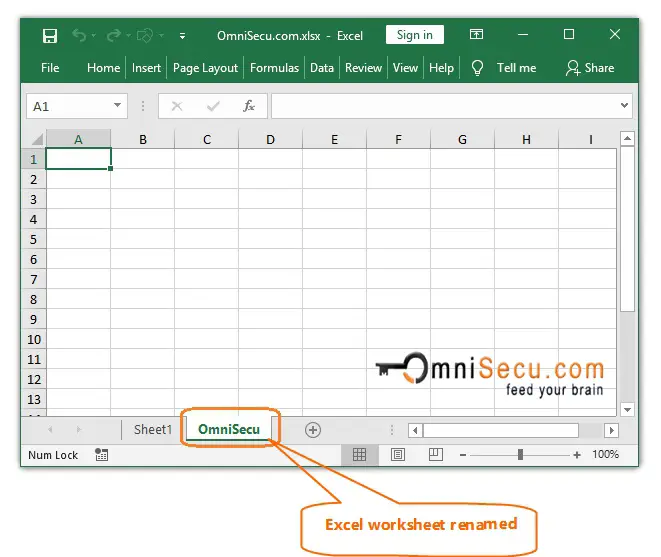Open the Redo history dropdown arrow
The image size is (661, 557).
coord(128,36)
